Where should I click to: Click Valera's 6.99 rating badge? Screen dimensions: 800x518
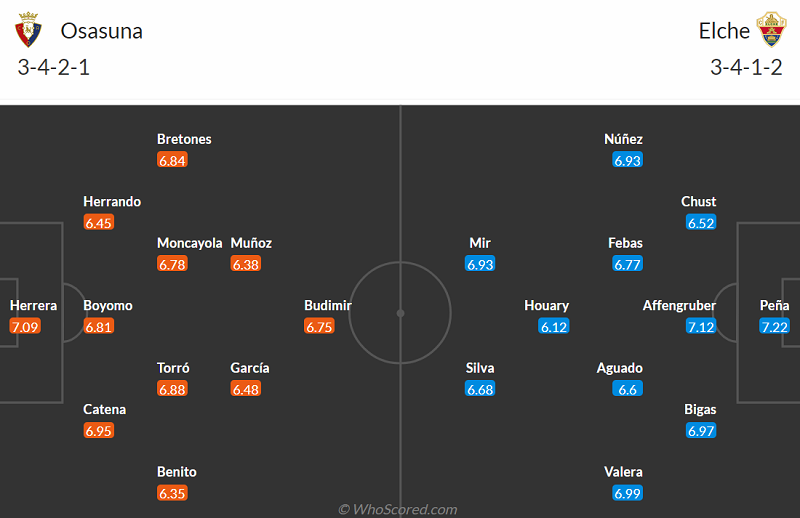(627, 493)
